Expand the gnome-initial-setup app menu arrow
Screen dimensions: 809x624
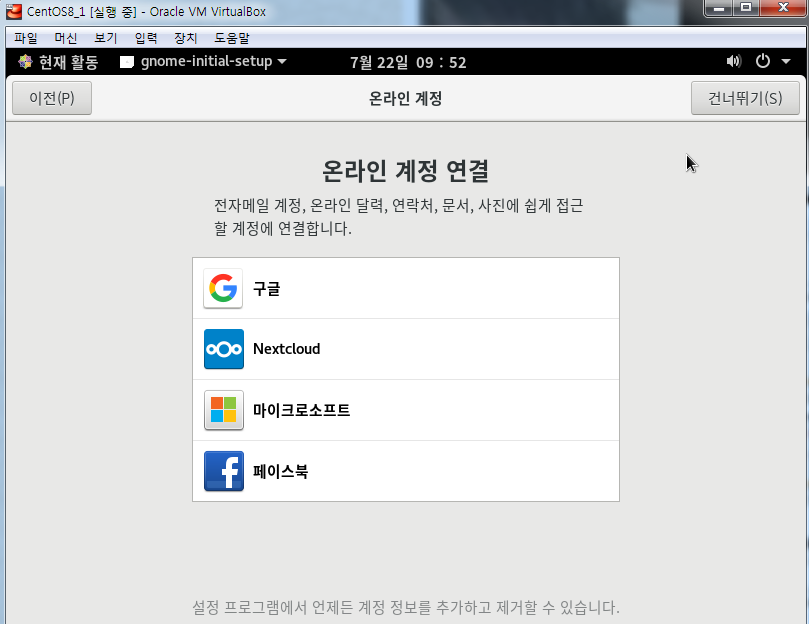coord(282,61)
